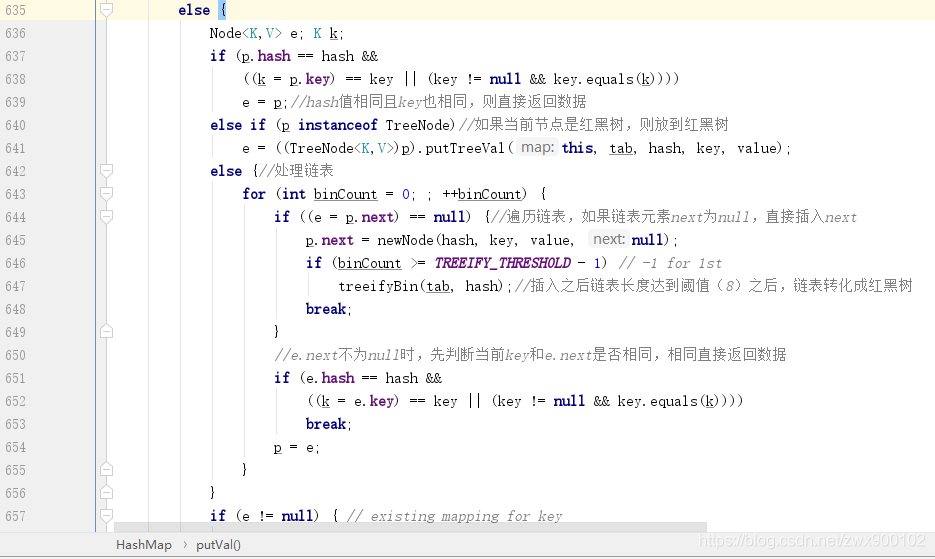The width and height of the screenshot is (935, 559).
Task: Click 'e.hash' on line 651
Action: [x=329, y=378]
